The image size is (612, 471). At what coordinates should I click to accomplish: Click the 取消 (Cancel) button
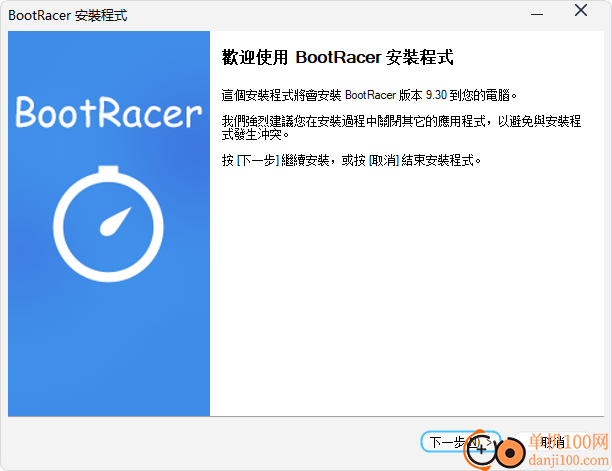click(x=553, y=442)
